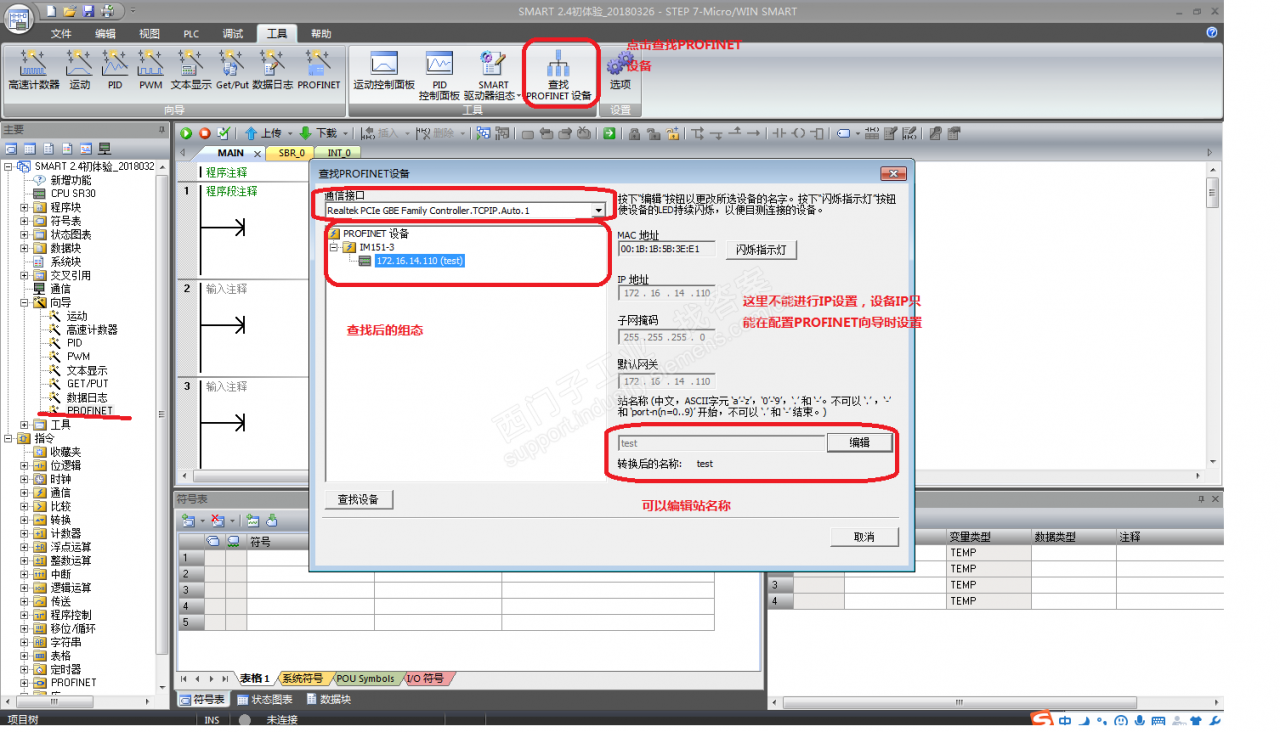This screenshot has height=732, width=1280.
Task: Open 运动控制面板
Action: pyautogui.click(x=383, y=70)
